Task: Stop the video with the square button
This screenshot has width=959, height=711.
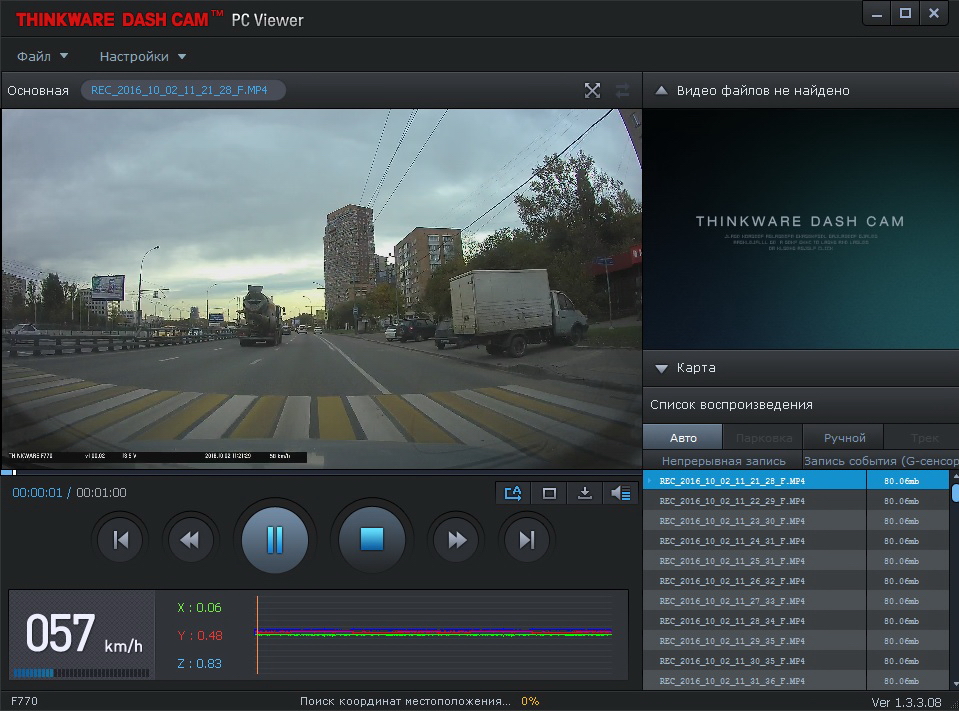Action: click(371, 540)
